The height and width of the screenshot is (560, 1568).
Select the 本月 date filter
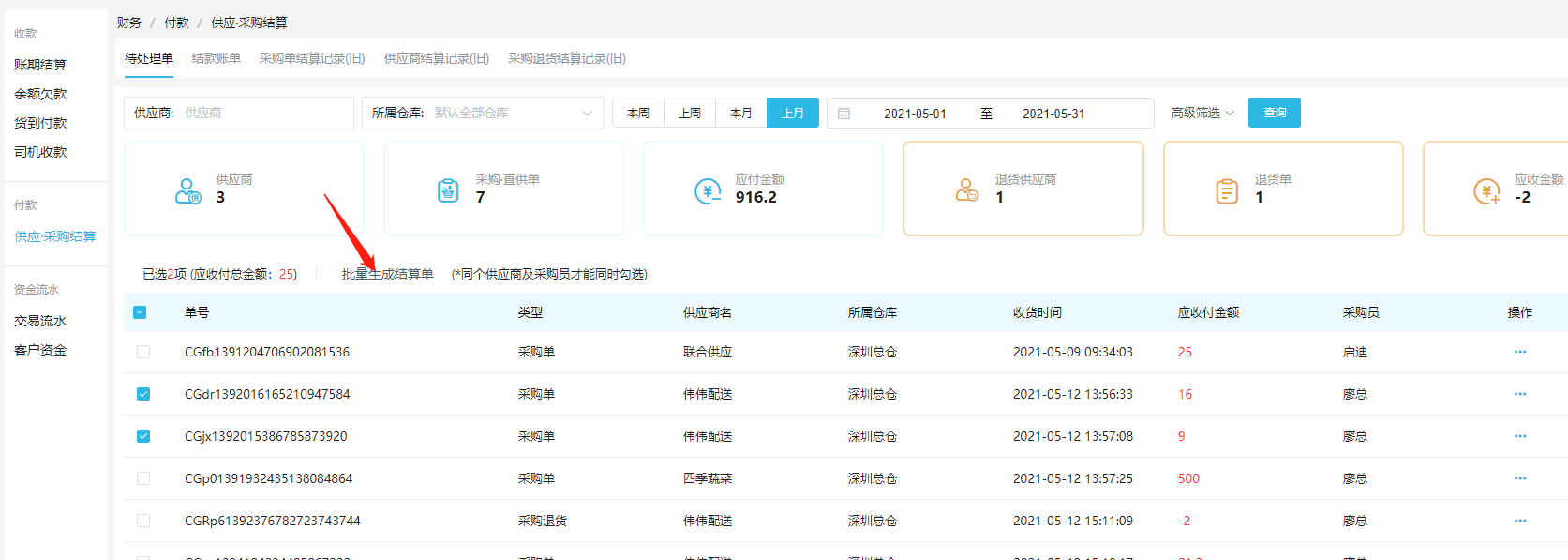click(741, 113)
